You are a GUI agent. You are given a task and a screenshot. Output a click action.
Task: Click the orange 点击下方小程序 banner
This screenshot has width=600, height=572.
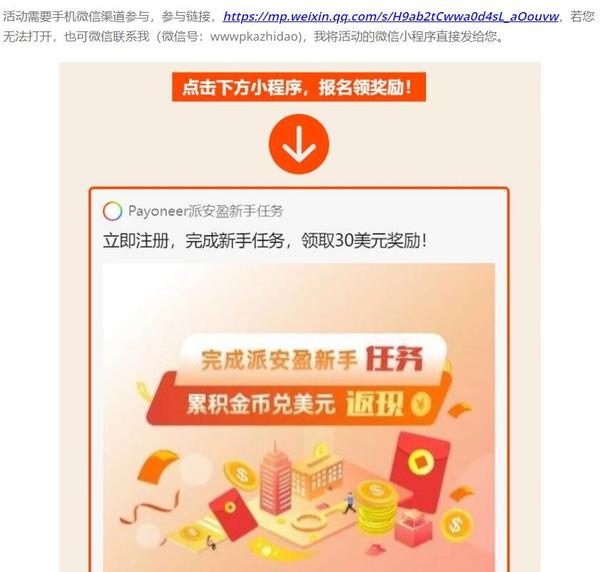click(x=299, y=87)
